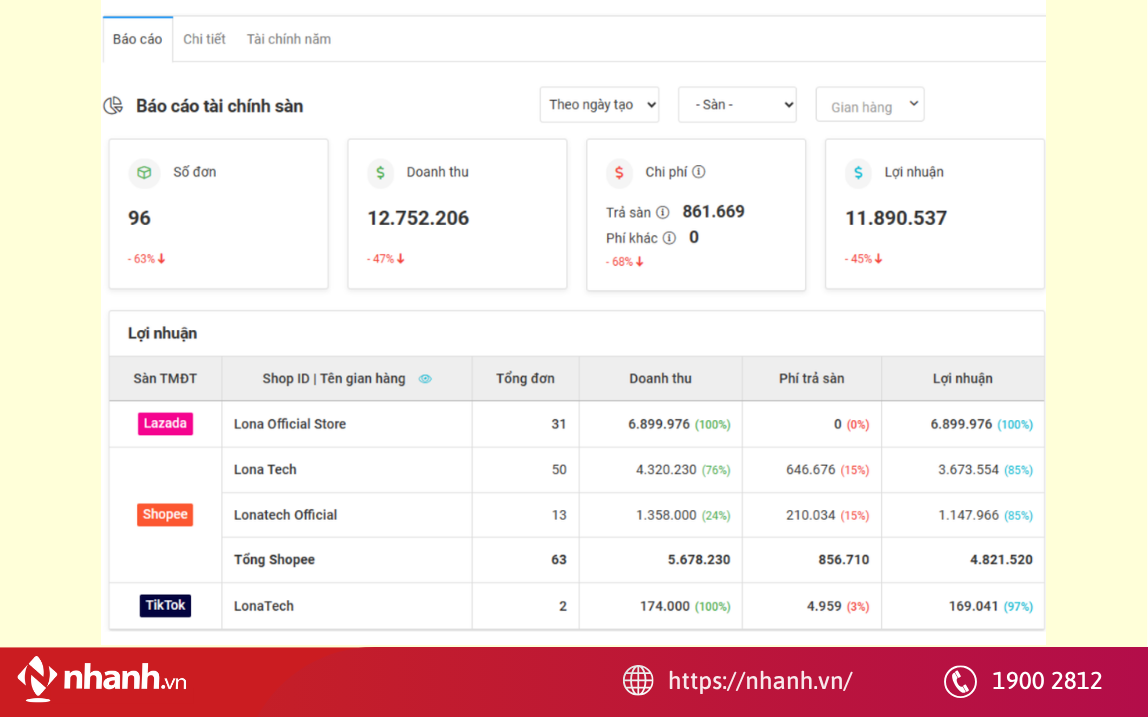The width and height of the screenshot is (1148, 717).
Task: Click the -47% change indicator
Action: point(386,259)
